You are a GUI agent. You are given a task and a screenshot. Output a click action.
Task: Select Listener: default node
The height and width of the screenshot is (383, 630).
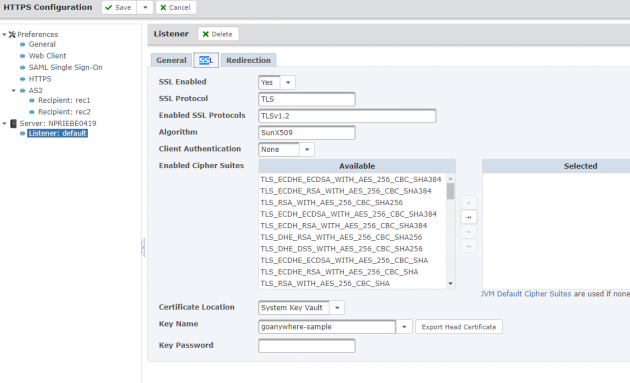click(x=57, y=133)
